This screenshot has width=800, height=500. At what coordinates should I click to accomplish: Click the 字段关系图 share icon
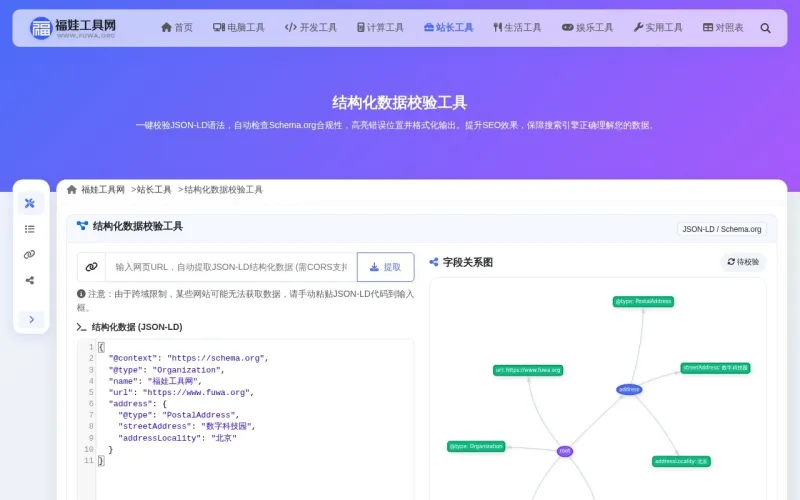(x=434, y=262)
